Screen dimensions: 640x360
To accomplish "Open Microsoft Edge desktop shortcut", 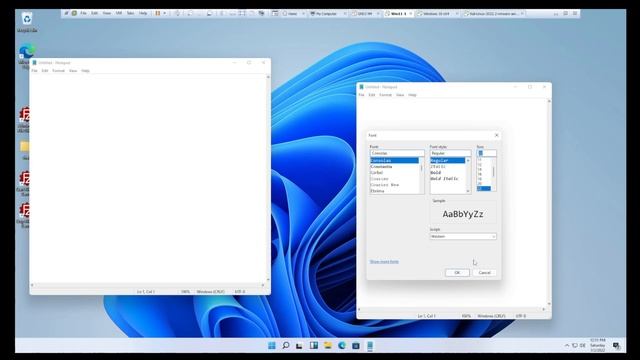I will point(26,56).
